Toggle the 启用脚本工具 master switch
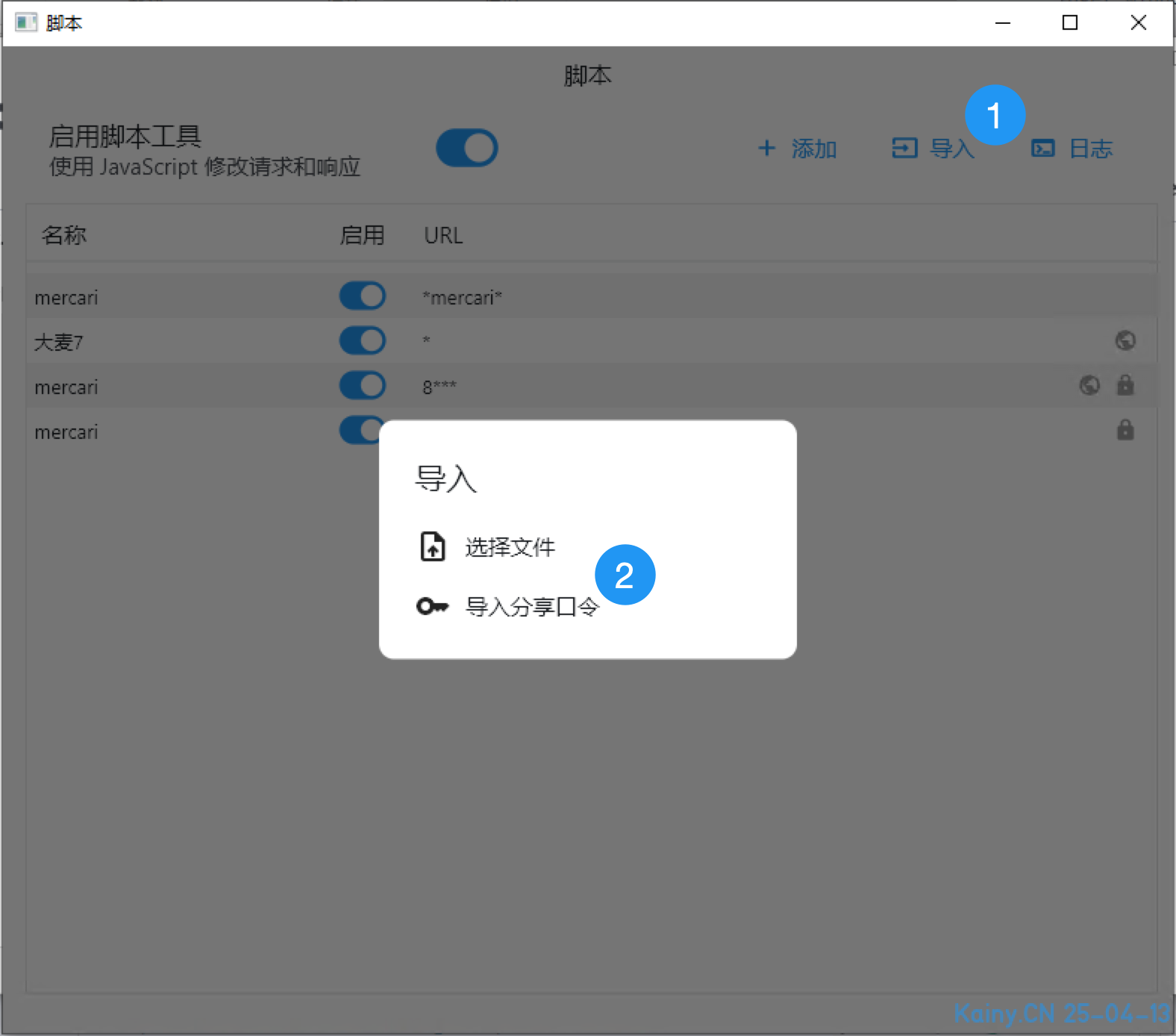This screenshot has height=1036, width=1176. [x=467, y=148]
